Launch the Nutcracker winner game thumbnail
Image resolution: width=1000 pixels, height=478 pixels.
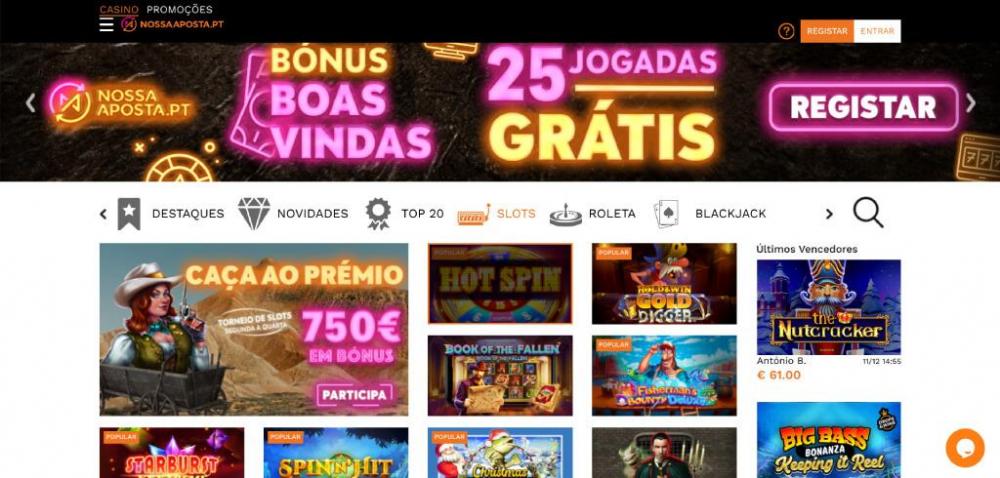click(x=828, y=307)
